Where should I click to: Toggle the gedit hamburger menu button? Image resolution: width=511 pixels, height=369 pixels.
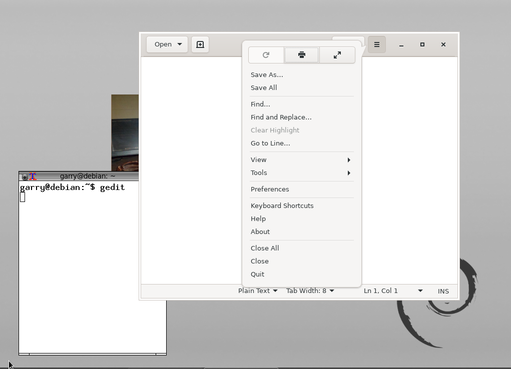point(377,44)
